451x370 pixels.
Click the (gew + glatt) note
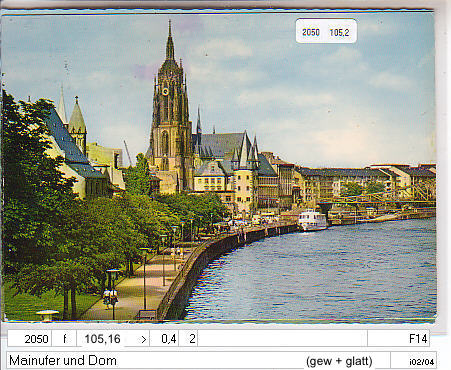pos(339,361)
